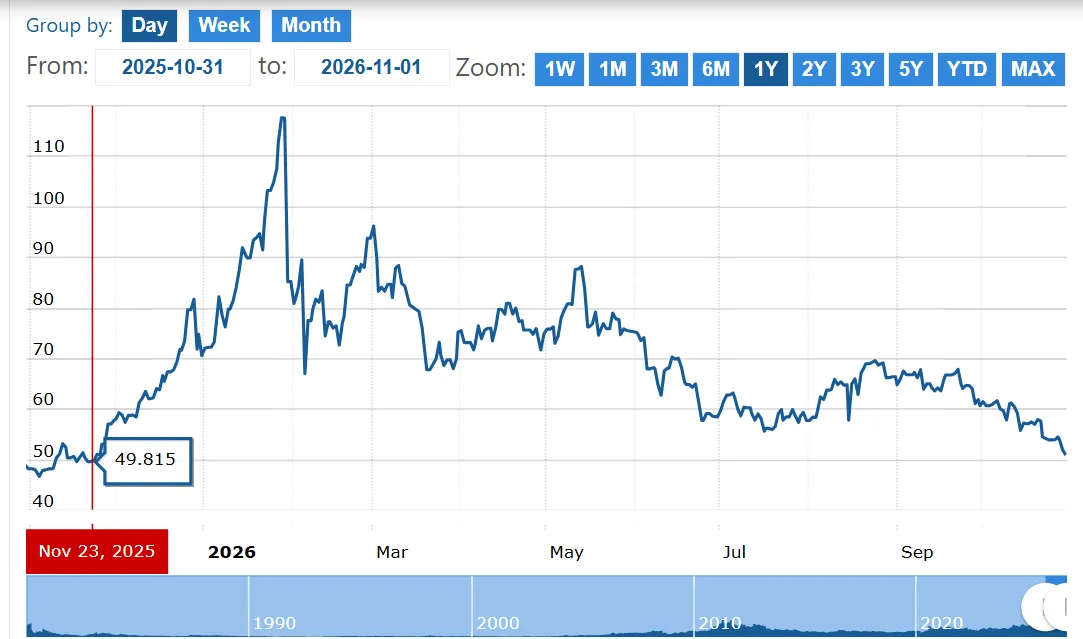Click the Jul x-axis label
Image resolution: width=1083 pixels, height=639 pixels.
[734, 552]
